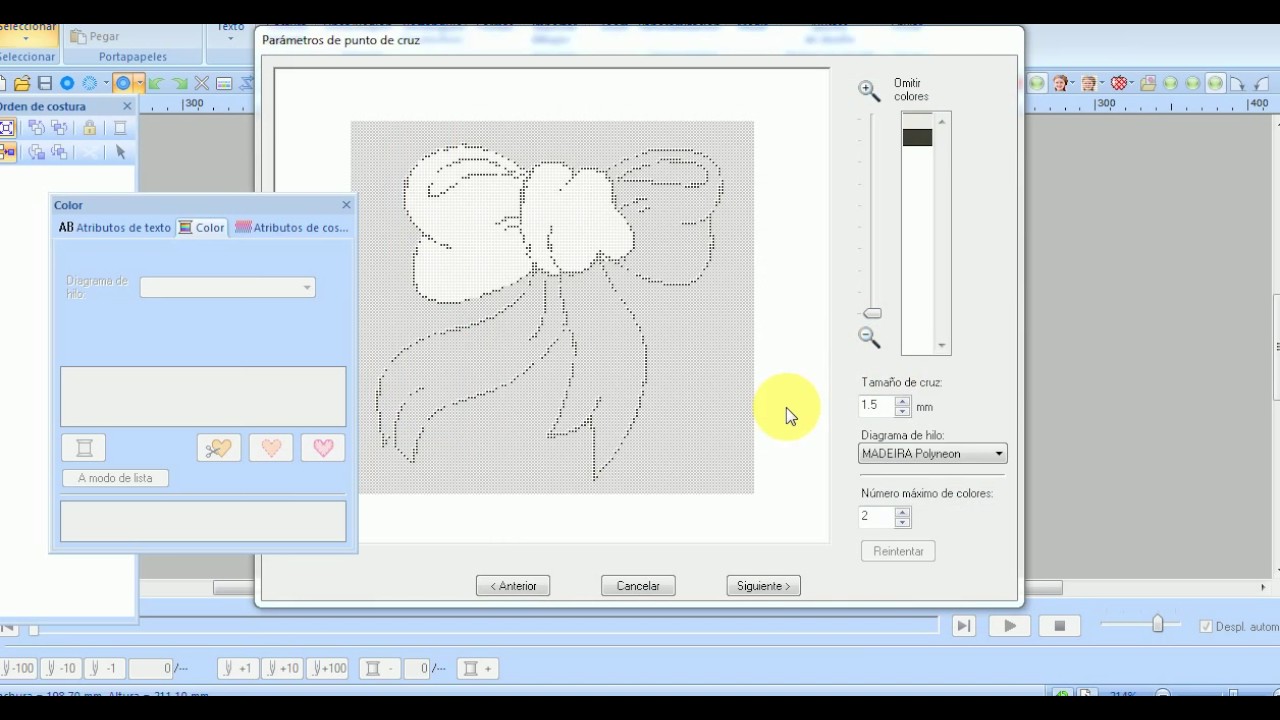The image size is (1280, 720).
Task: Switch to Atributos de texto tab
Action: tap(115, 227)
